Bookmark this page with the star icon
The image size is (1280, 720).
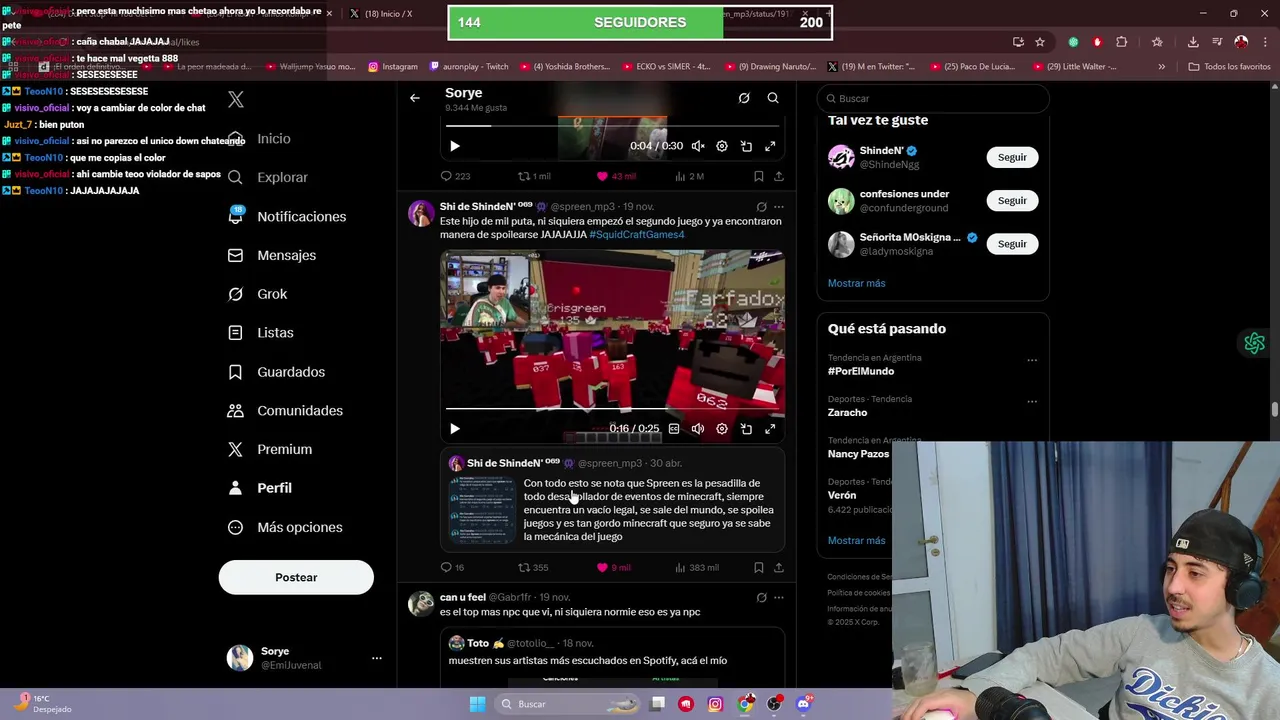pos(1040,42)
